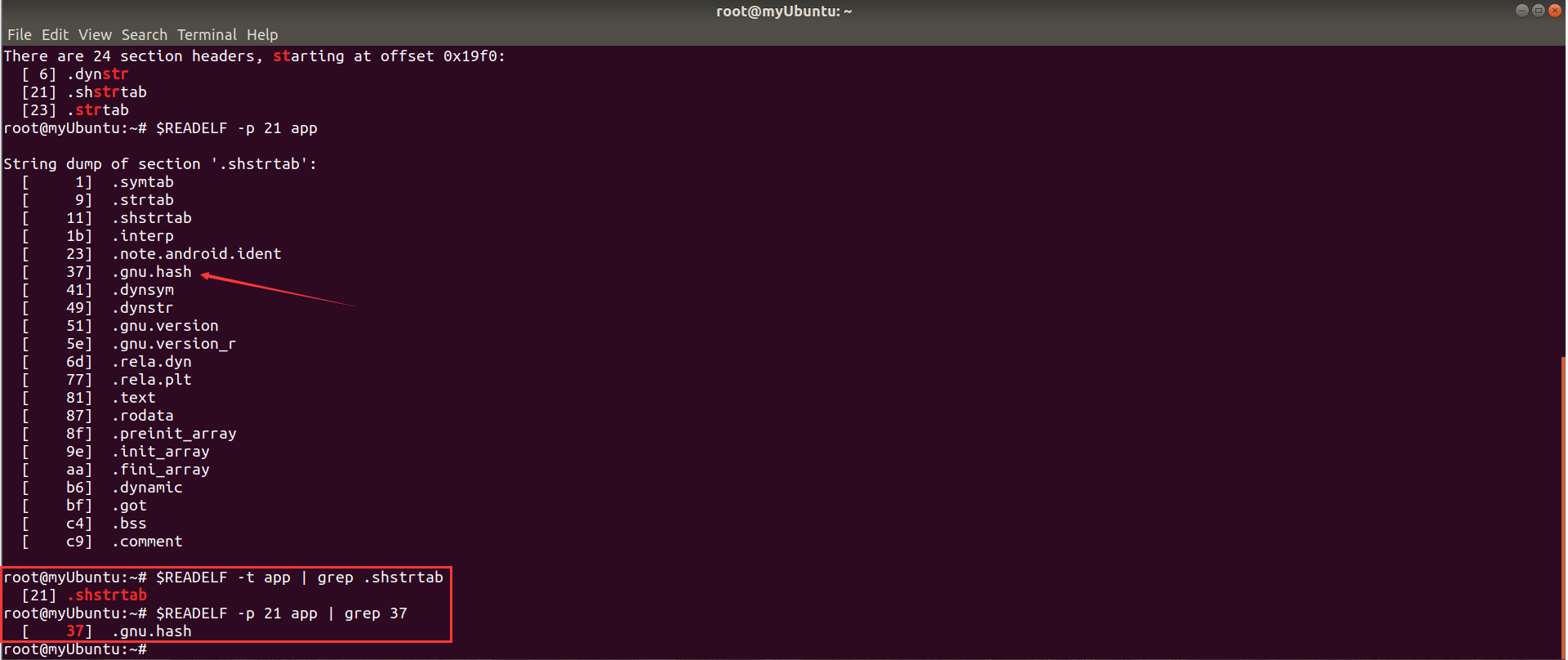Click the '[ 6] .dynstr' grep result

click(x=75, y=74)
